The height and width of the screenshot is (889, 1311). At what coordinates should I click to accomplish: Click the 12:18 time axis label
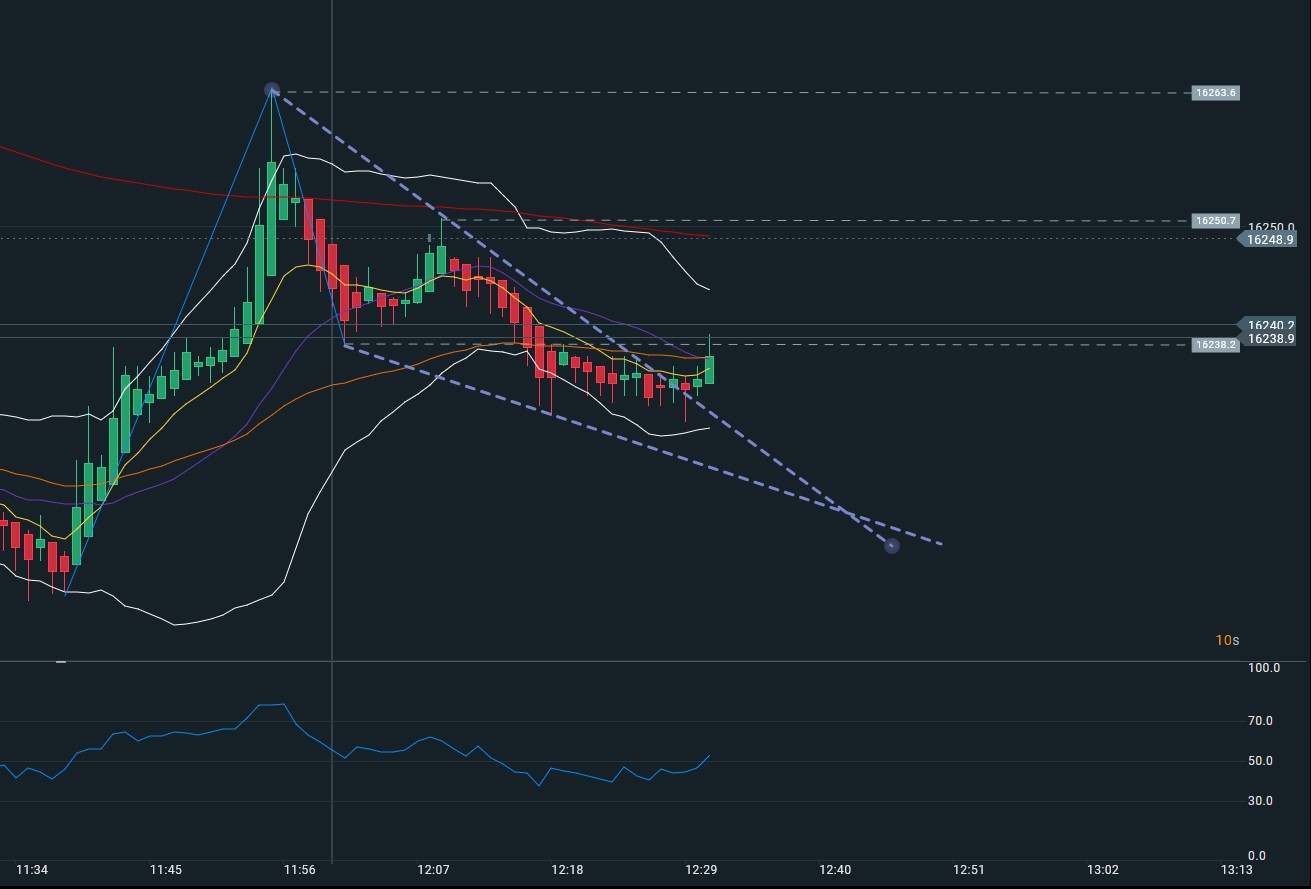568,870
